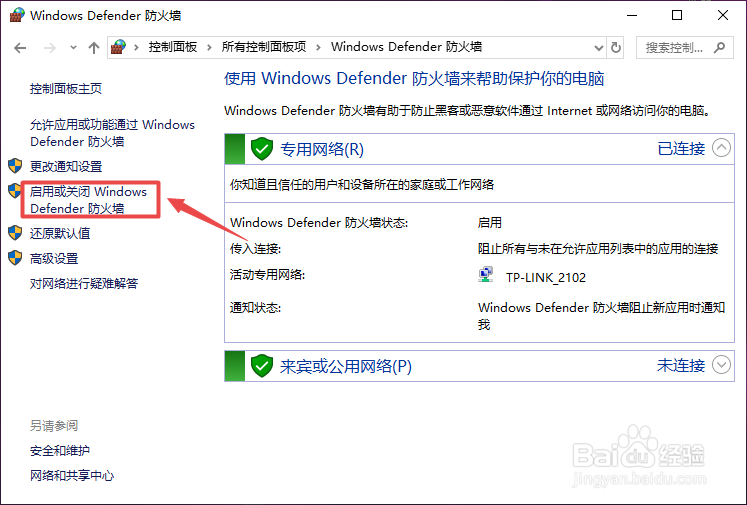Go up one level with Up arrow
The height and width of the screenshot is (505, 747).
point(94,48)
